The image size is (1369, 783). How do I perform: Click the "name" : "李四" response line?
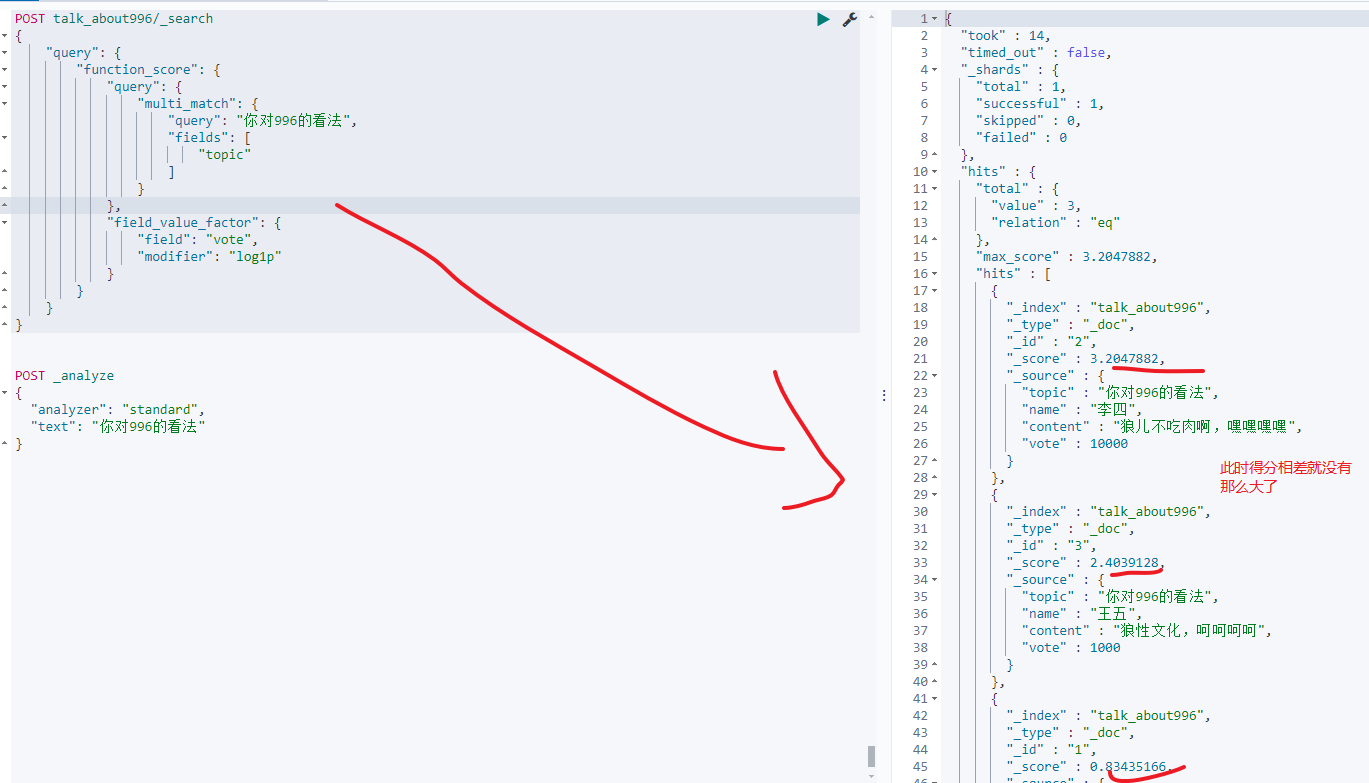click(1081, 410)
